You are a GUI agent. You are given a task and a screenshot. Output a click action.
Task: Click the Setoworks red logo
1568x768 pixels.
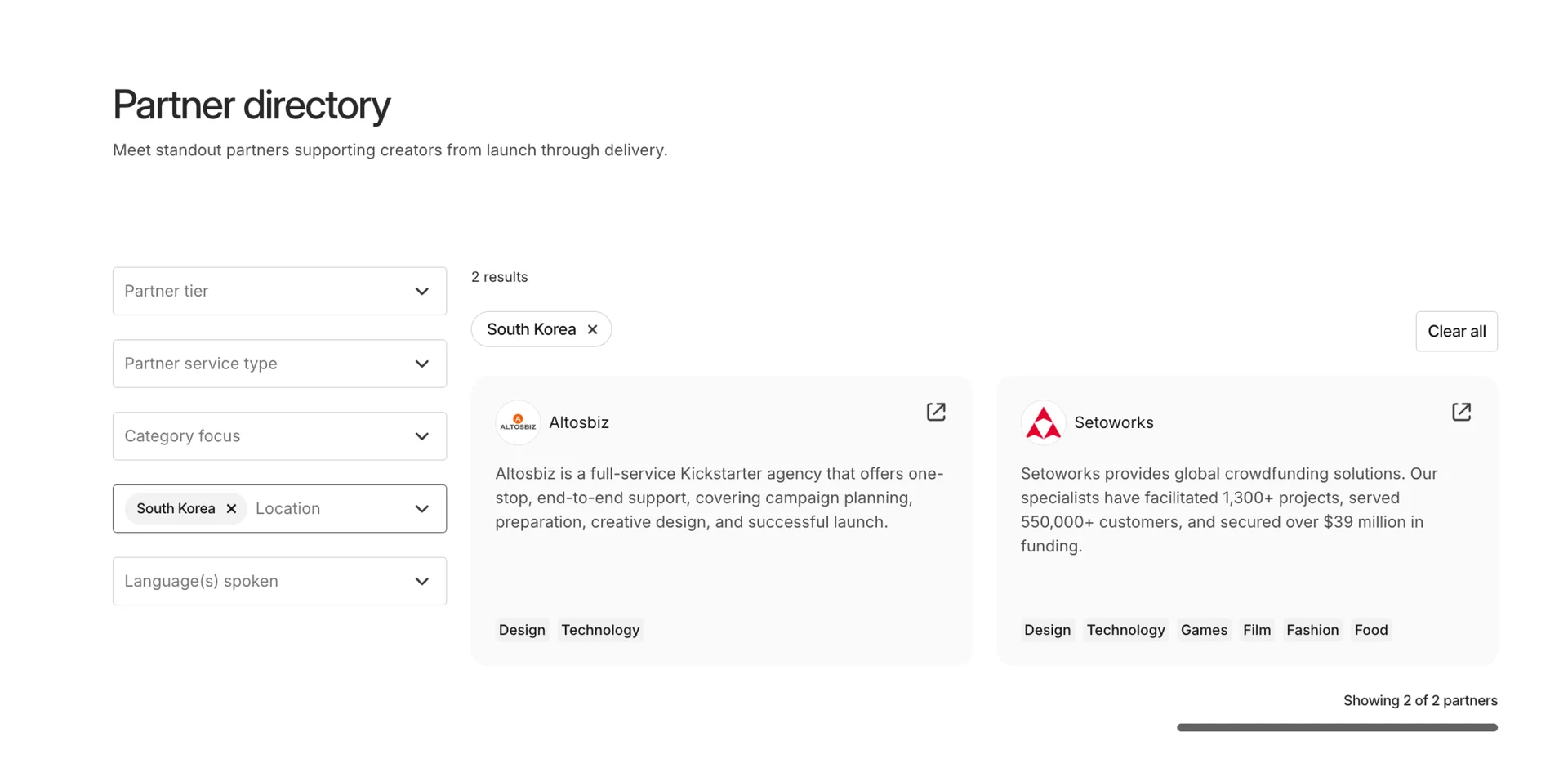pos(1043,423)
